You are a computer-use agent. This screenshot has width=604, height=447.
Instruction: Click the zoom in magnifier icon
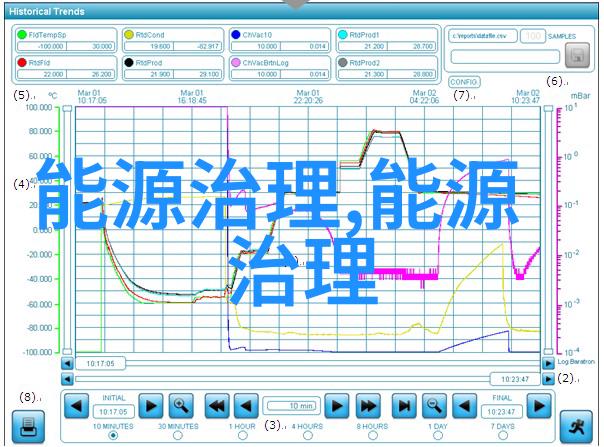tap(181, 405)
